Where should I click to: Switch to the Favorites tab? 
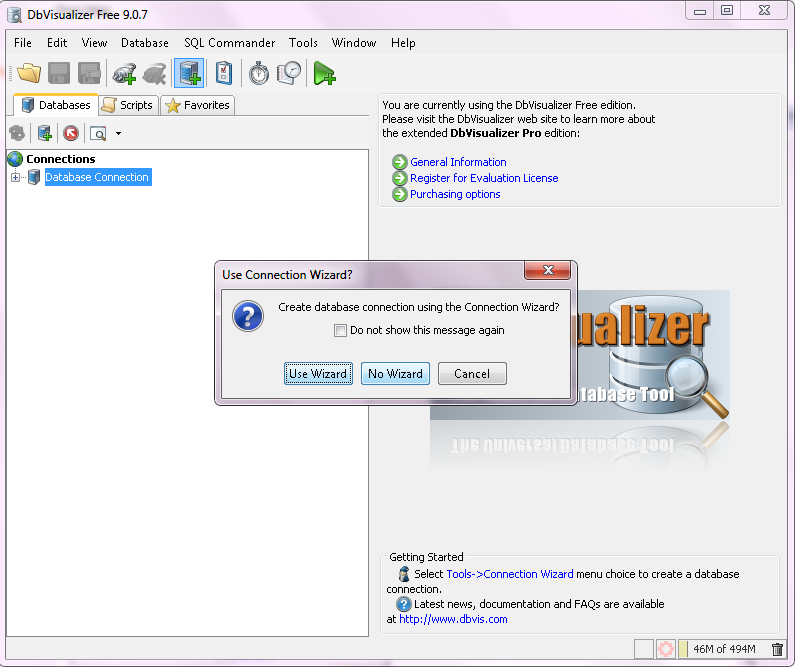(x=198, y=105)
